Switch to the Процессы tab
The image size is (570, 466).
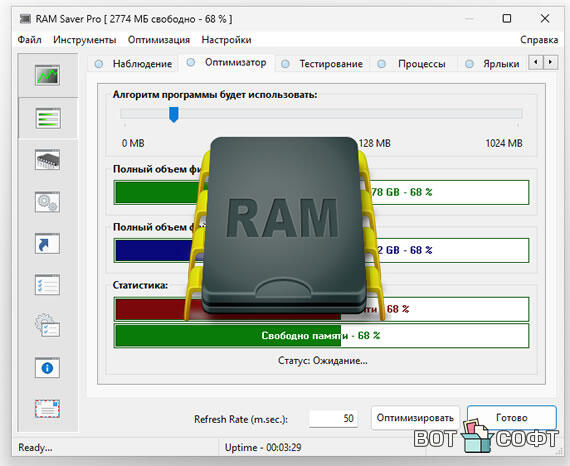413,64
